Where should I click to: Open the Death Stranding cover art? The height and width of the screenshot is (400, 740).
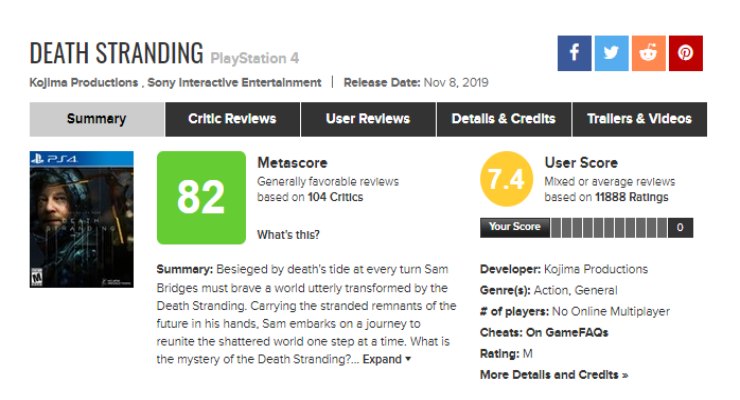coord(81,220)
